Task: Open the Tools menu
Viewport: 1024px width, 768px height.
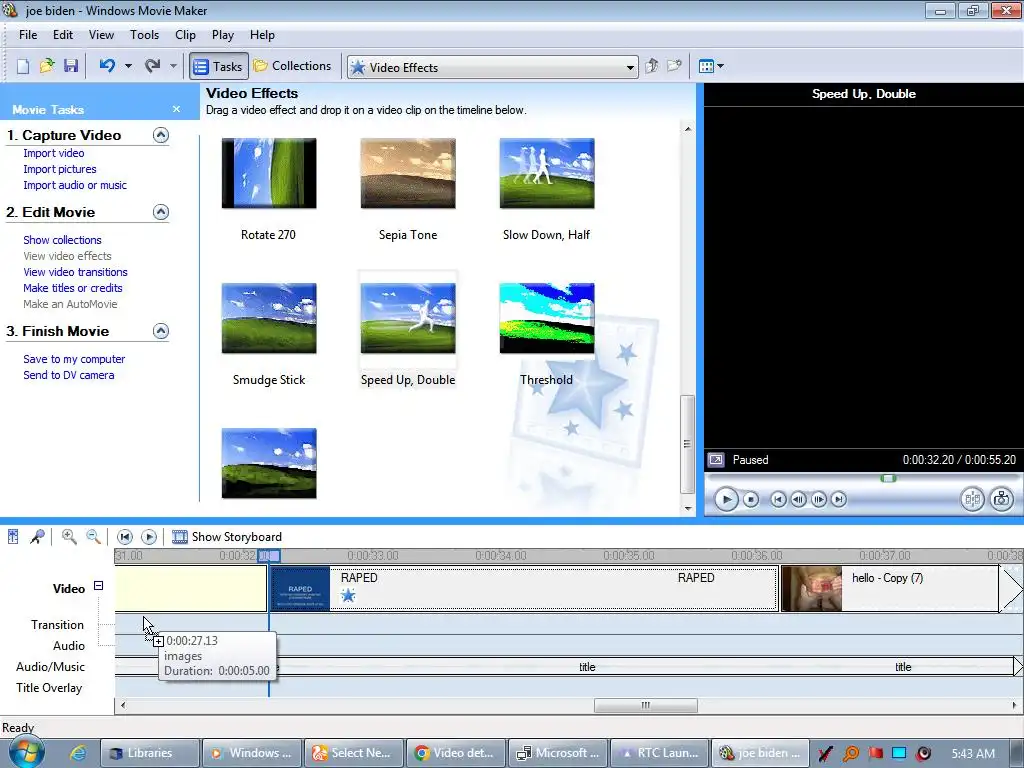Action: point(144,35)
